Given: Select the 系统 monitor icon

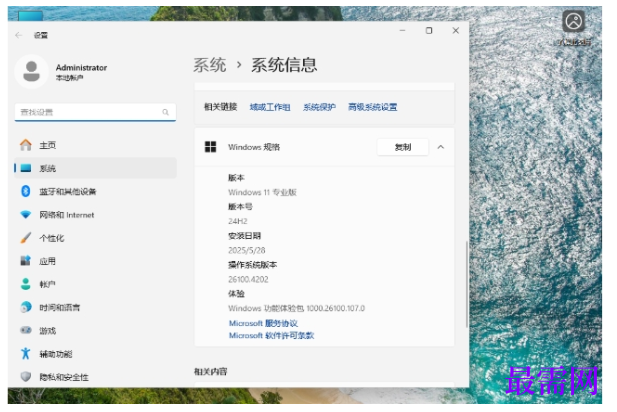Looking at the screenshot, I should tap(26, 168).
